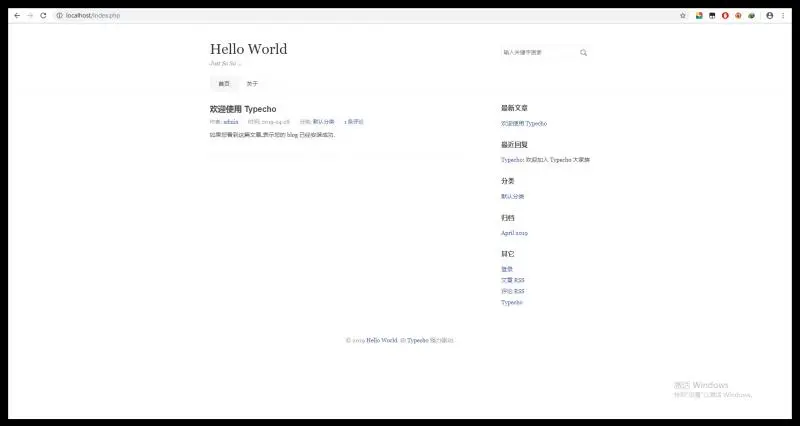Click the localhost address bar
The width and height of the screenshot is (800, 426).
pyautogui.click(x=365, y=16)
